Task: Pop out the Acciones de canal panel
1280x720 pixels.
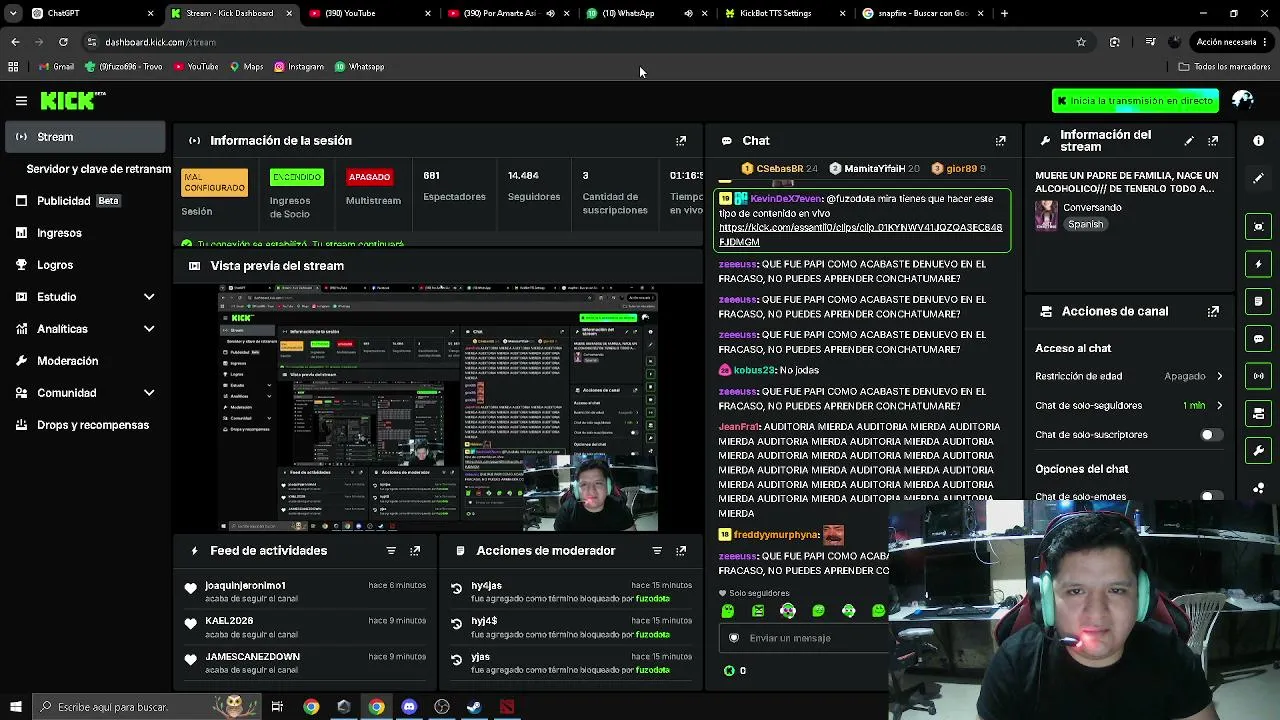Action: pyautogui.click(x=1213, y=311)
